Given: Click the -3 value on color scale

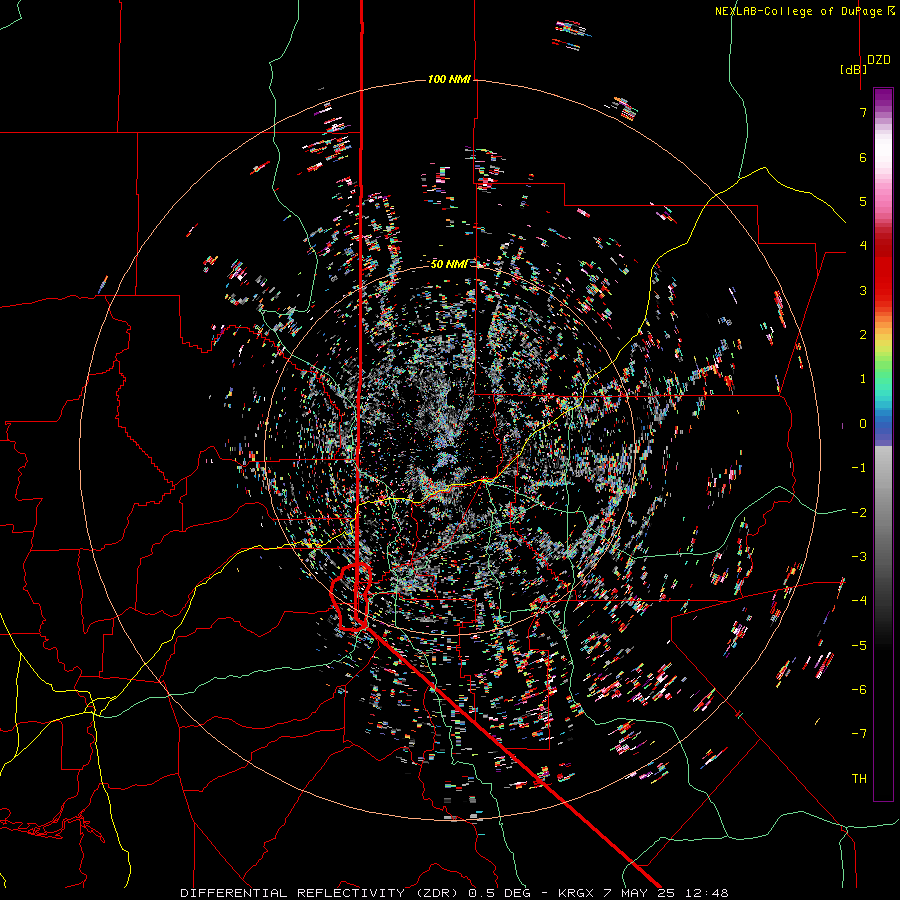Looking at the screenshot, I should [x=859, y=557].
